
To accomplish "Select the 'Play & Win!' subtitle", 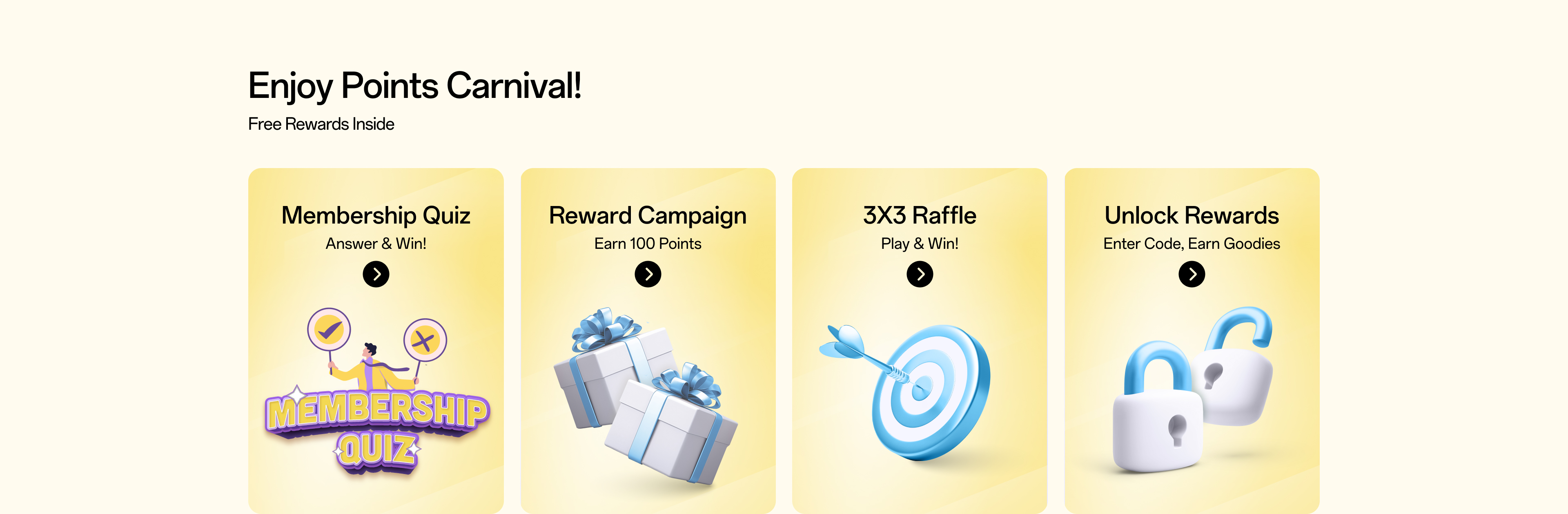I will click(x=920, y=244).
